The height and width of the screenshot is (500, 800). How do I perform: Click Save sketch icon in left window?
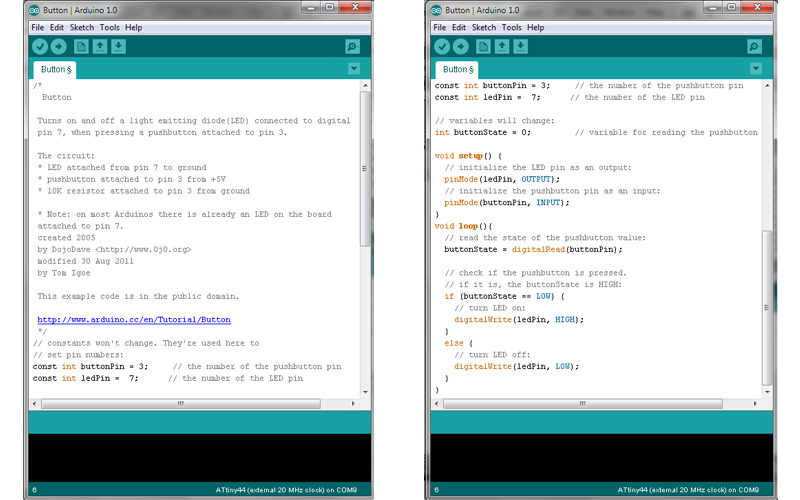click(118, 46)
